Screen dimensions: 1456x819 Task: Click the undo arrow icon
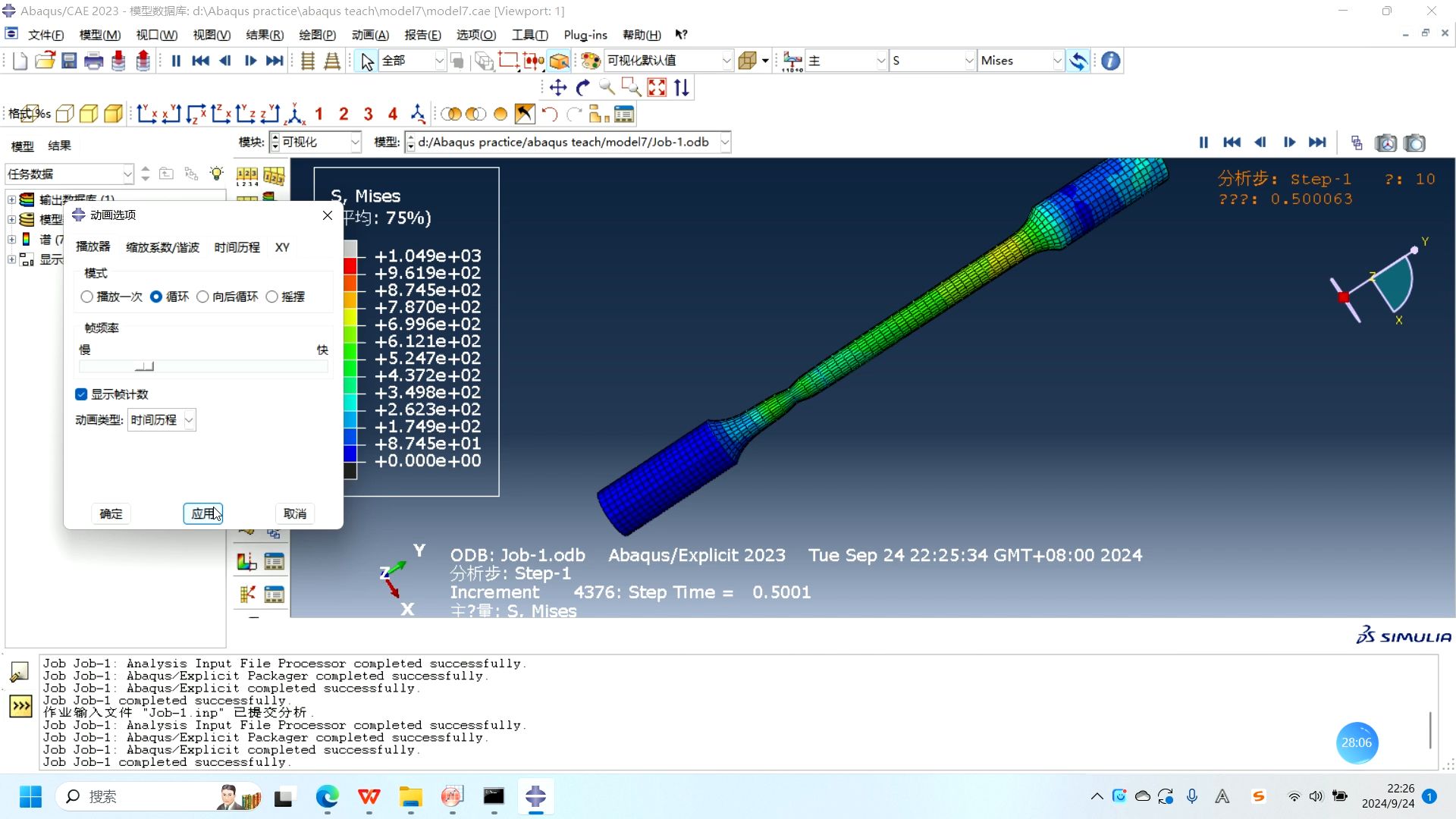[550, 115]
